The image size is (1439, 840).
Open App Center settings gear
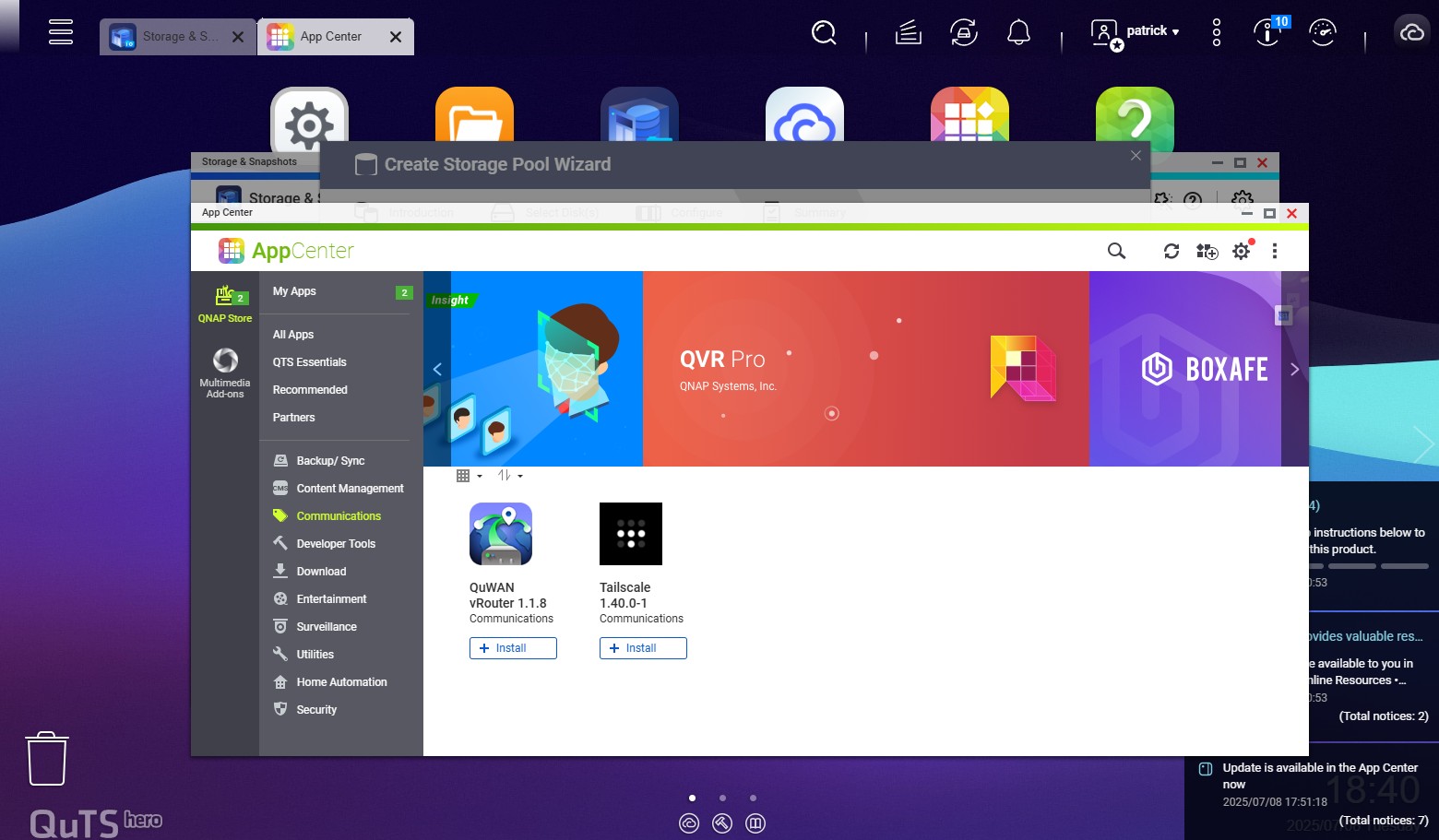click(1242, 251)
